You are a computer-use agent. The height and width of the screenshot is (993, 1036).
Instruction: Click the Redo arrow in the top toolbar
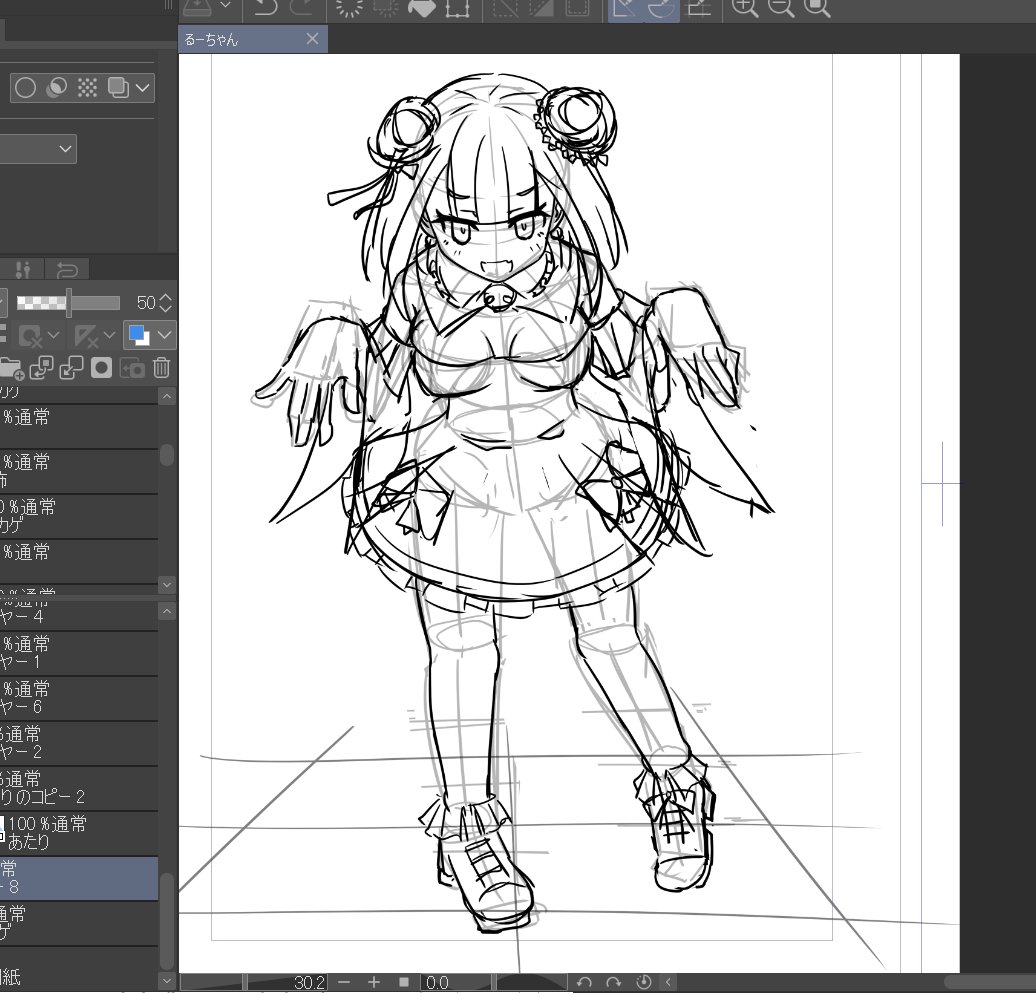301,7
